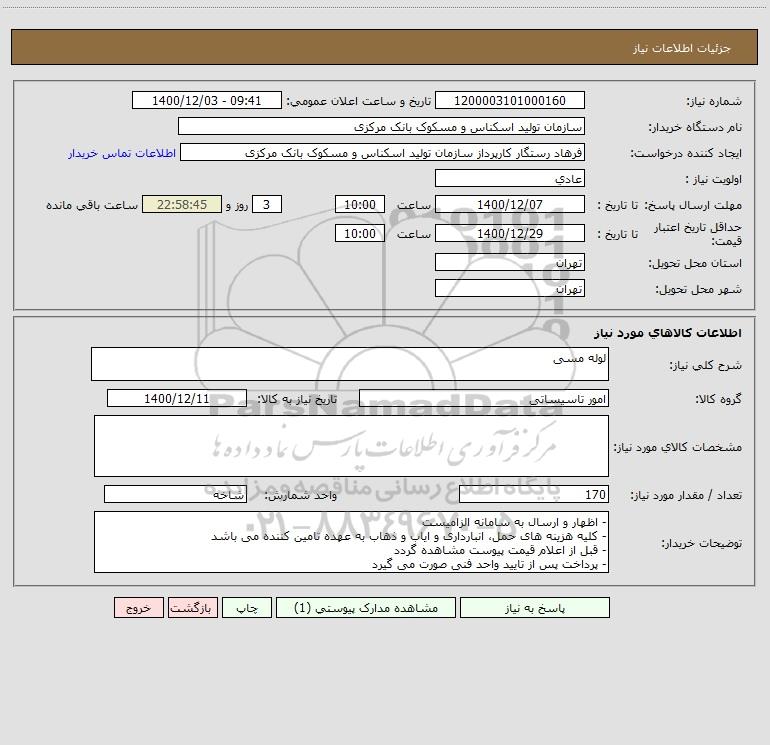Click the شماره نیاز label
The width and height of the screenshot is (770, 745).
point(714,101)
